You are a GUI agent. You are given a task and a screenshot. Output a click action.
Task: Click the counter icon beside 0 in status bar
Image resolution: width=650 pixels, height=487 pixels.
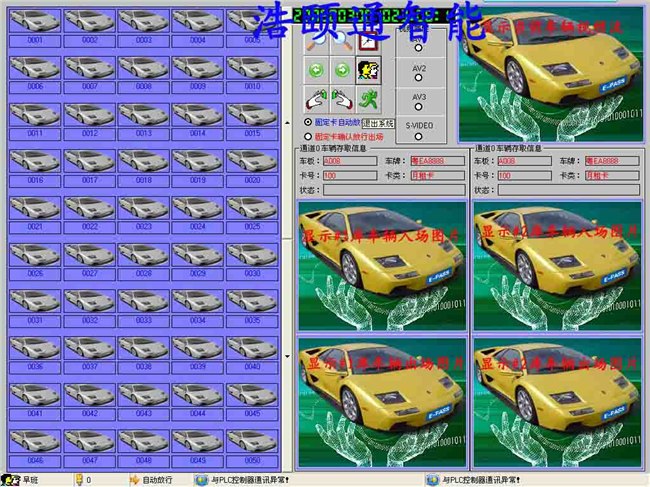click(x=79, y=480)
